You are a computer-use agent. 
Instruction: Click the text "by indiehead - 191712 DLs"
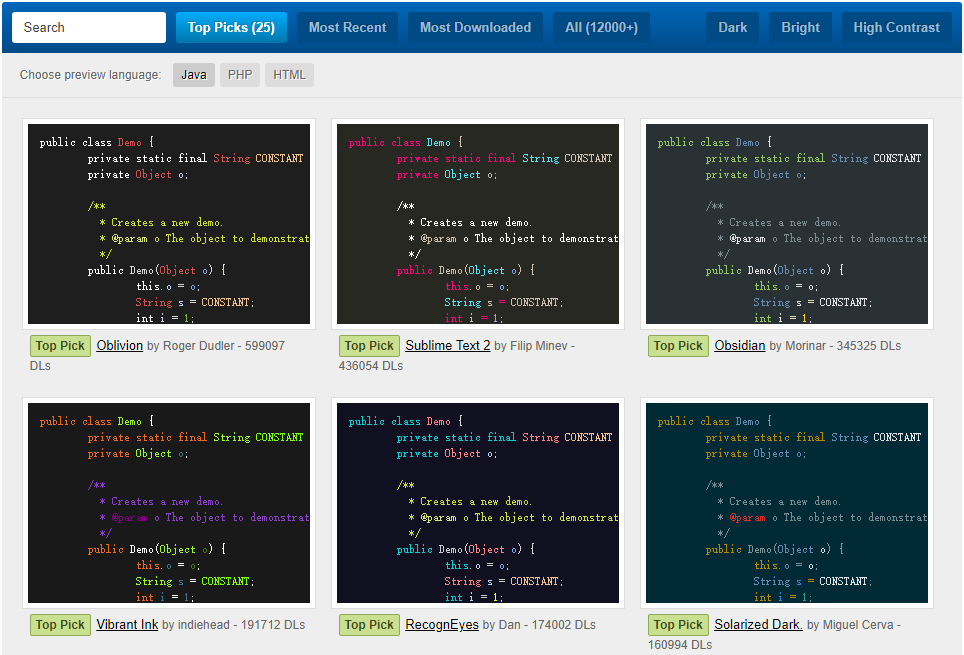tap(234, 625)
